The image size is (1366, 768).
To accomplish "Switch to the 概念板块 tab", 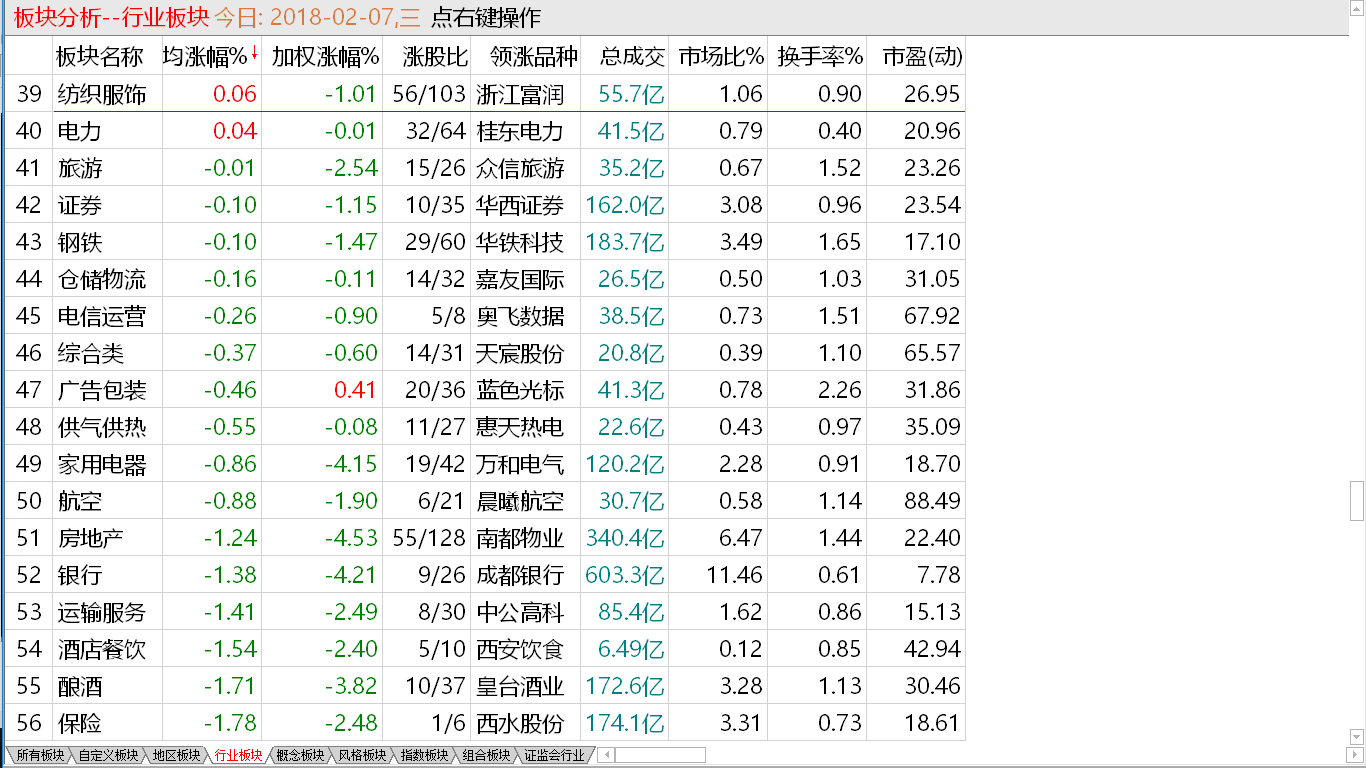I will (x=300, y=755).
